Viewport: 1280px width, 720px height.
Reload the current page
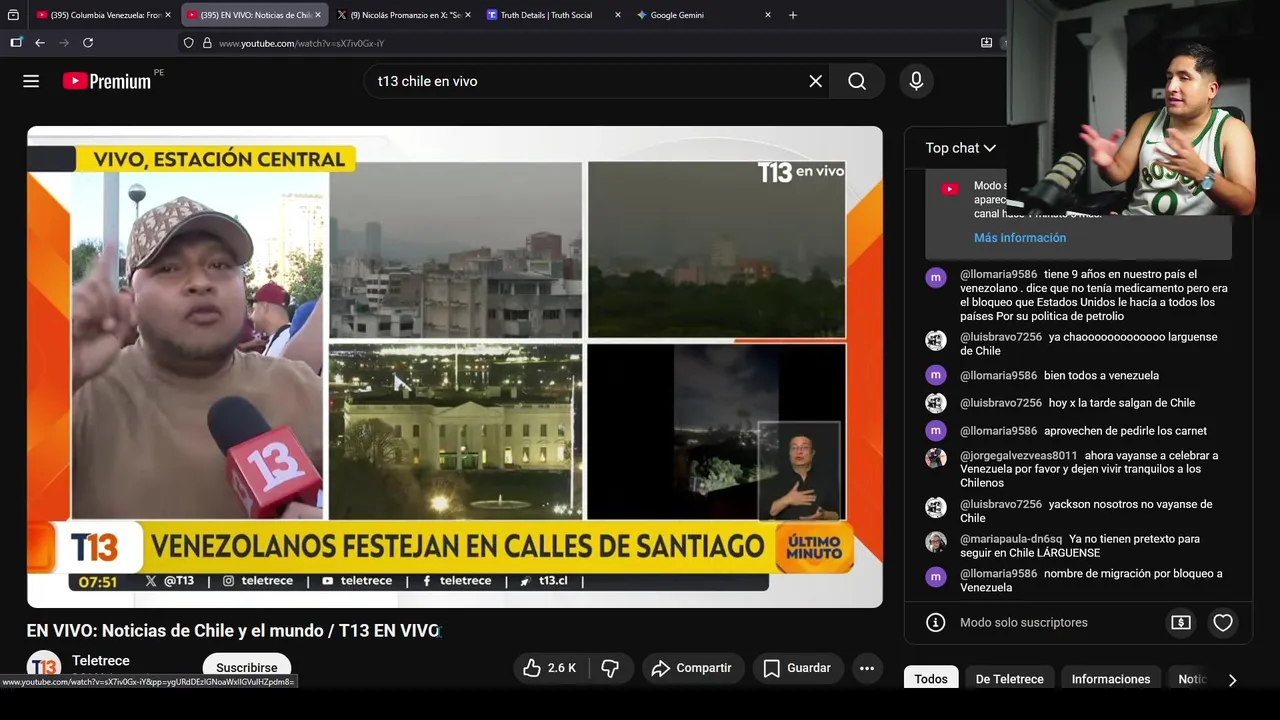88,43
